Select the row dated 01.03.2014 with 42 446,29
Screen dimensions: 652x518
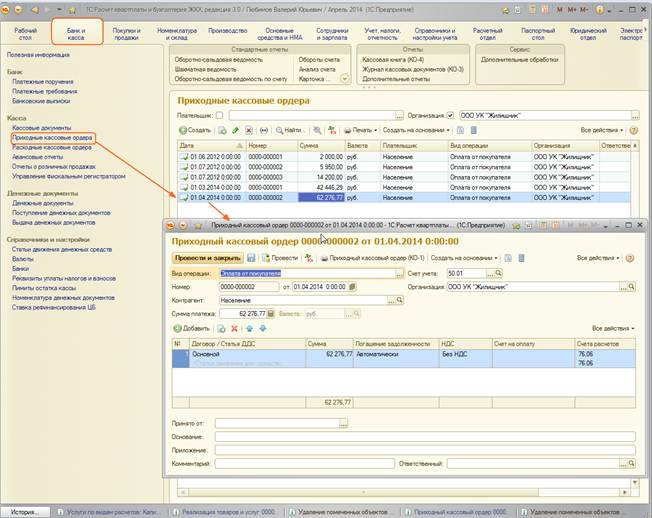tap(404, 187)
